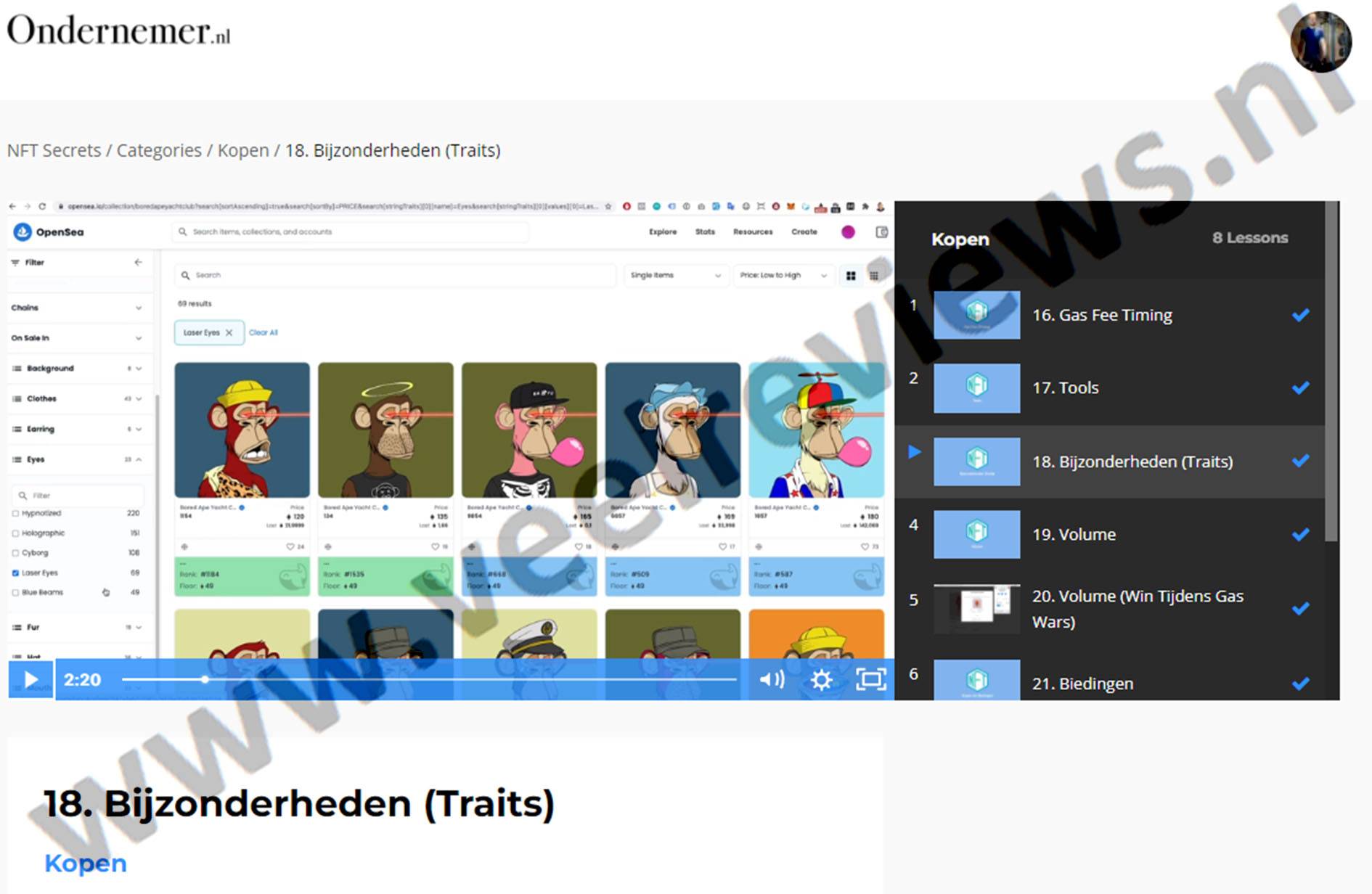Click the OpenSea logo icon
Viewport: 1372px width, 894px height.
pyautogui.click(x=23, y=231)
